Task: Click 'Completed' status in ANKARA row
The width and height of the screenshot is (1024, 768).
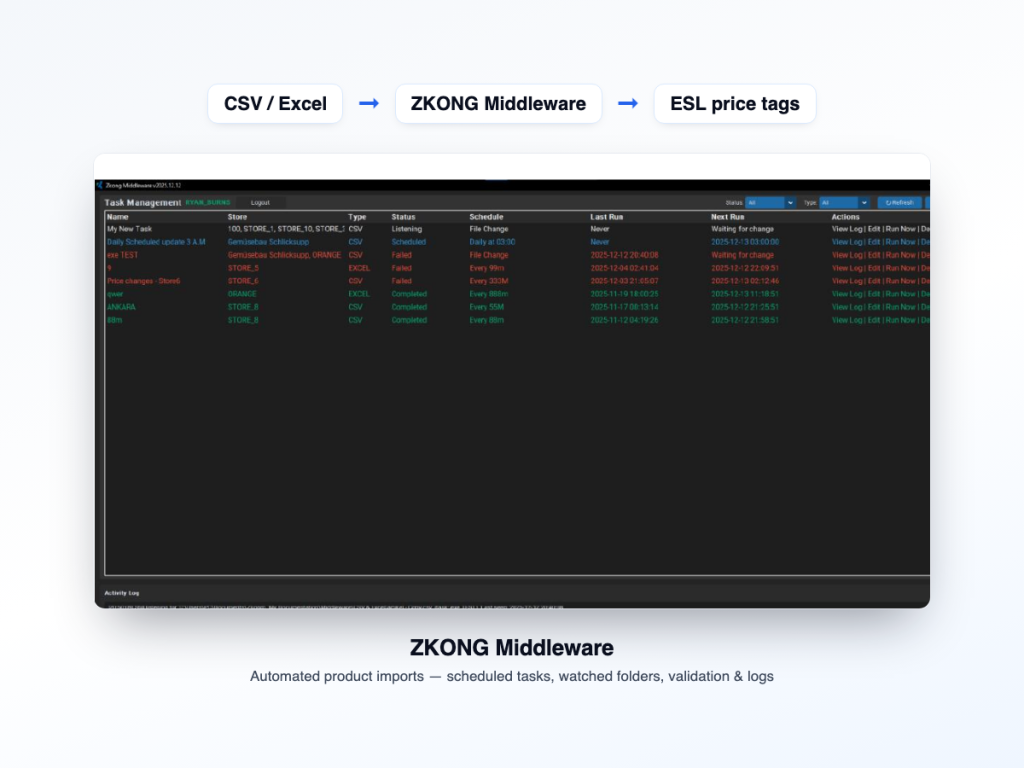Action: (x=409, y=307)
